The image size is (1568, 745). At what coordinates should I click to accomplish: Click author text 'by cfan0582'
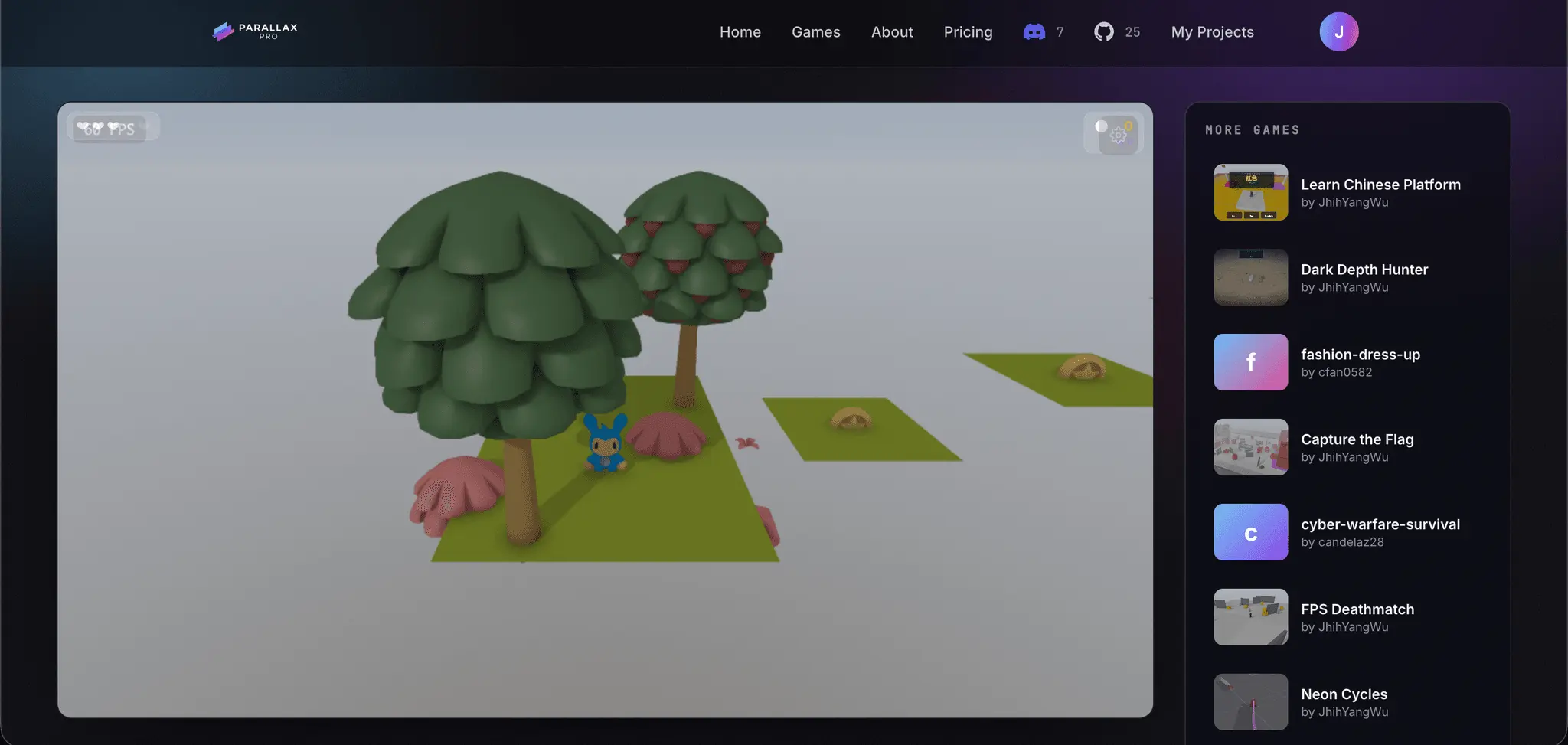click(x=1336, y=373)
